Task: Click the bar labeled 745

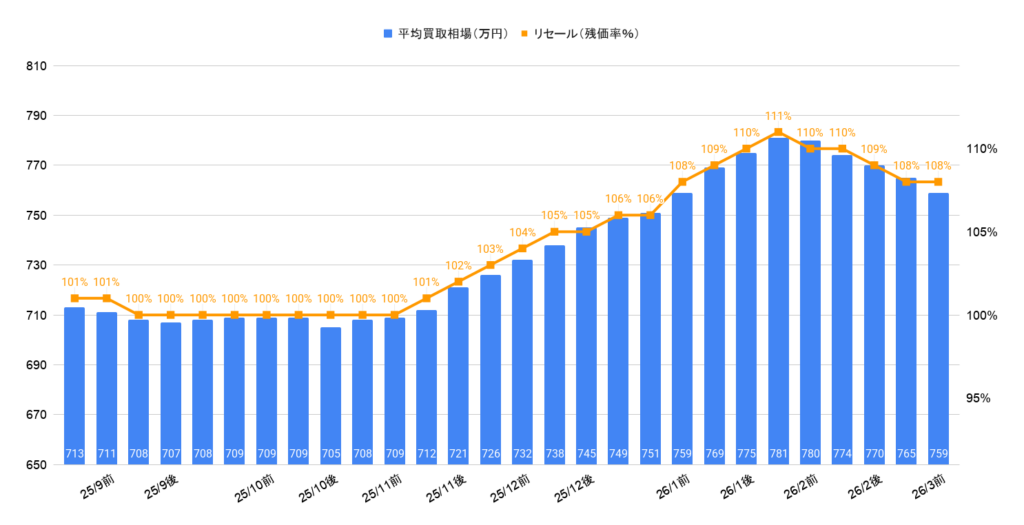Action: (586, 346)
